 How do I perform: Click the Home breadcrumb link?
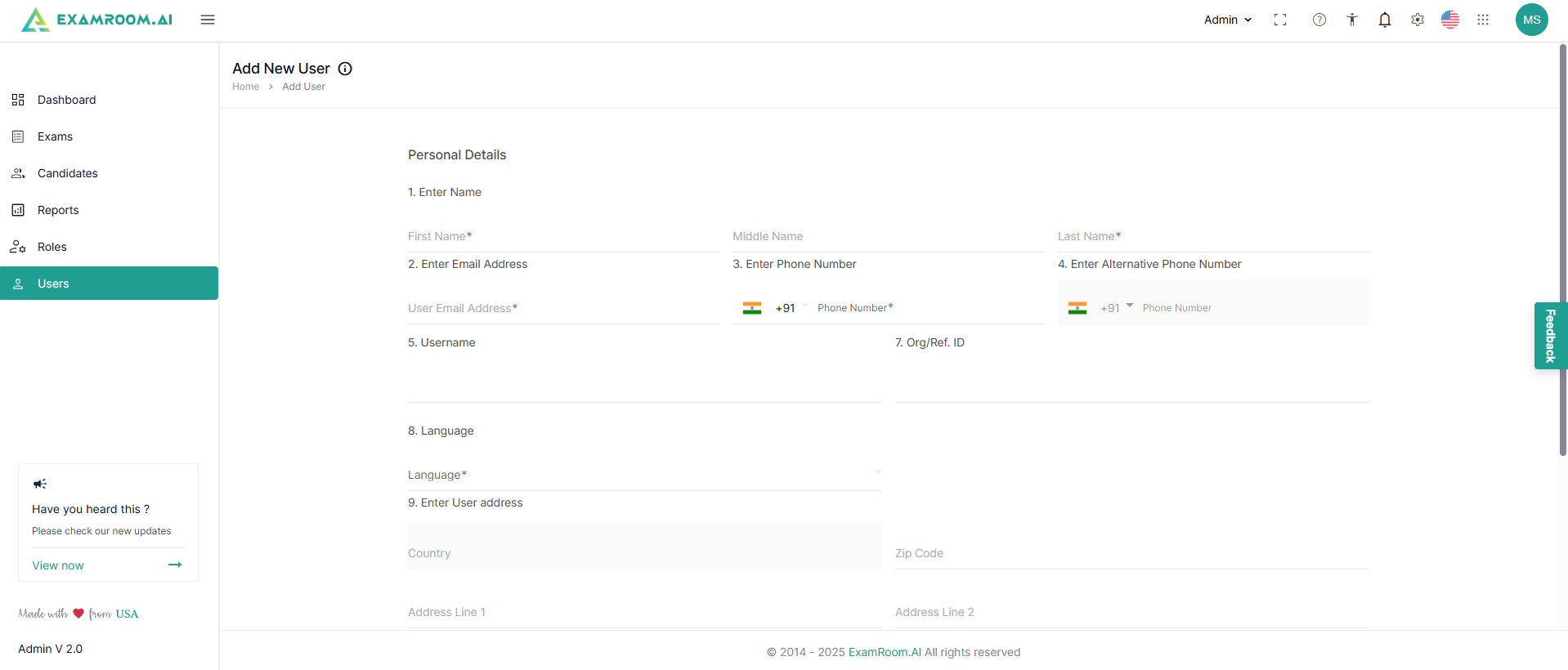coord(245,87)
